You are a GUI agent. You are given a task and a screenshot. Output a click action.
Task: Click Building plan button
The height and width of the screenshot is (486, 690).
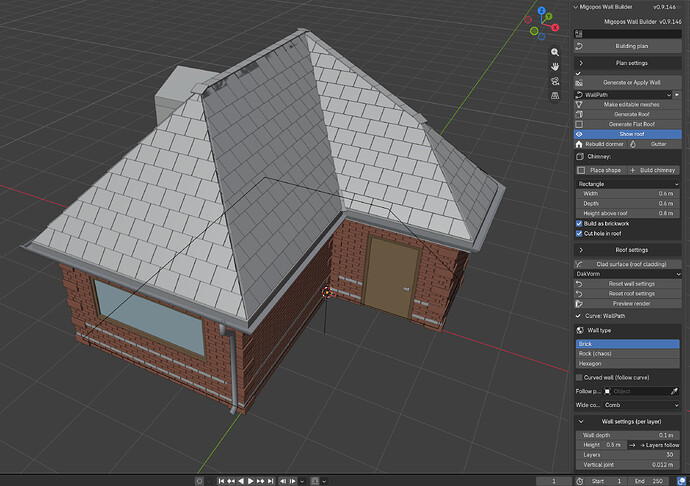pyautogui.click(x=628, y=46)
